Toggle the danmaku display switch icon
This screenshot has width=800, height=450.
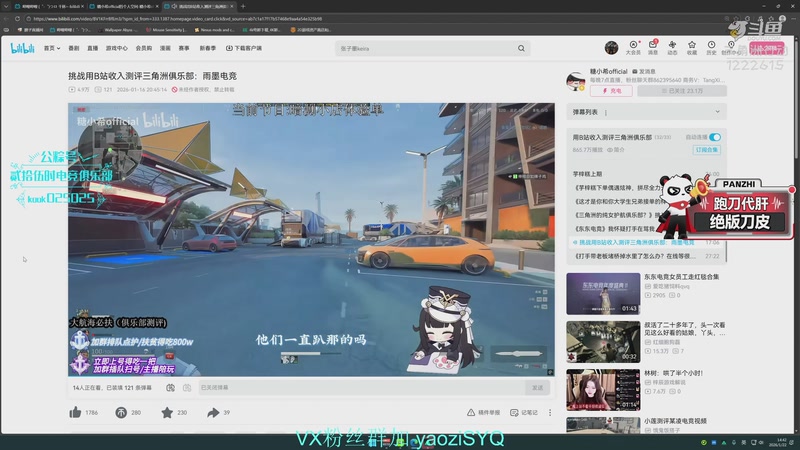[170, 388]
